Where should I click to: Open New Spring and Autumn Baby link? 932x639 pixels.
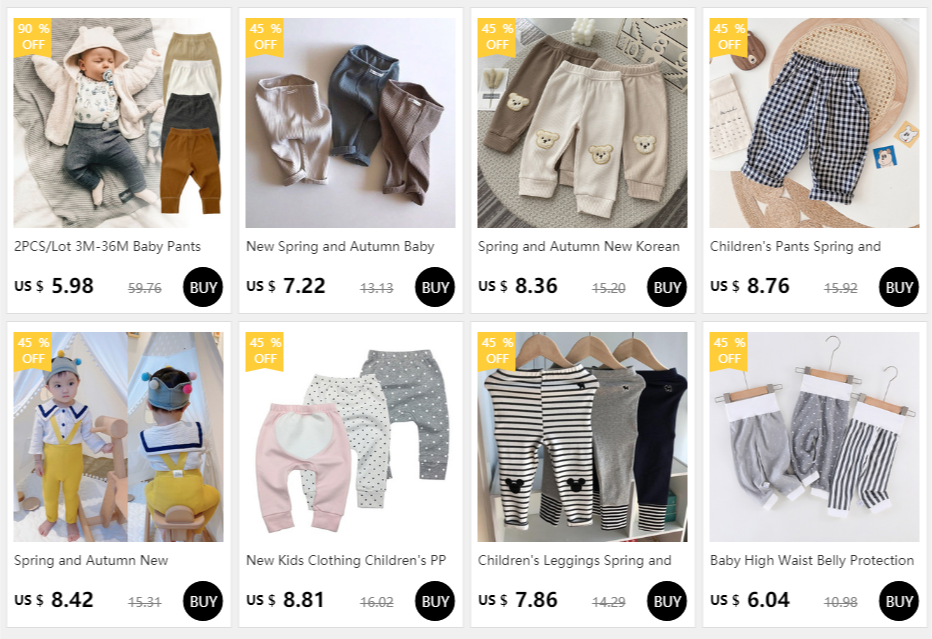point(340,247)
